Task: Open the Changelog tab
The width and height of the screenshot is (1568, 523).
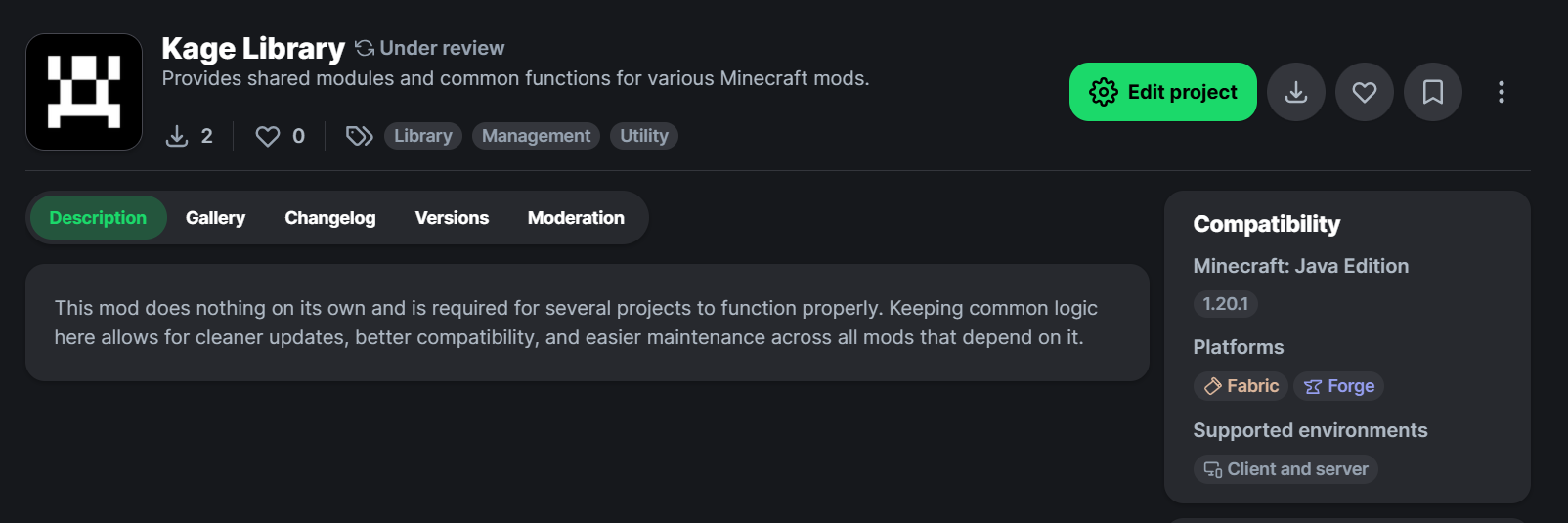Action: click(x=329, y=218)
